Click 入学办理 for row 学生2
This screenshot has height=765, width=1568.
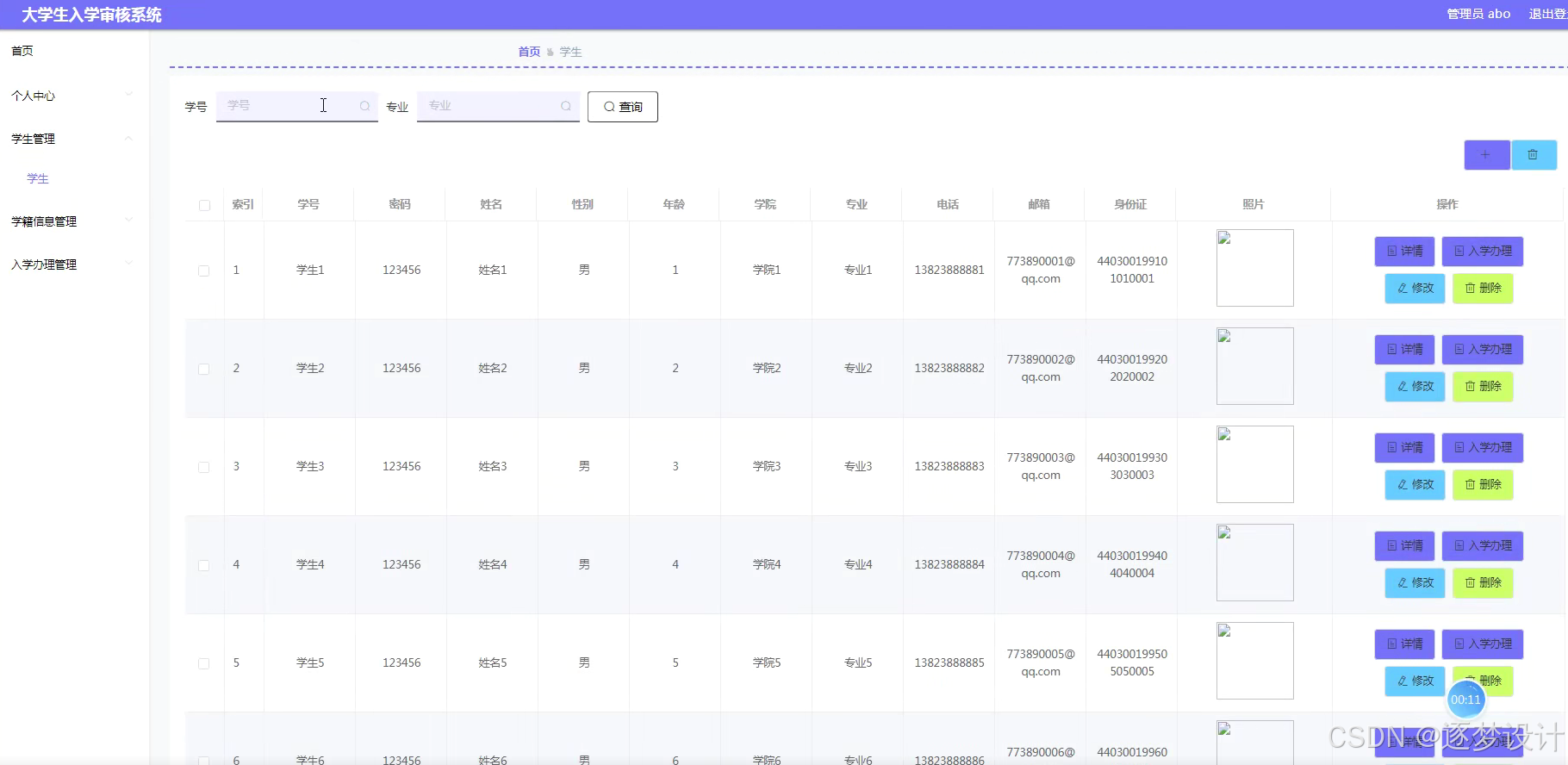tap(1483, 350)
